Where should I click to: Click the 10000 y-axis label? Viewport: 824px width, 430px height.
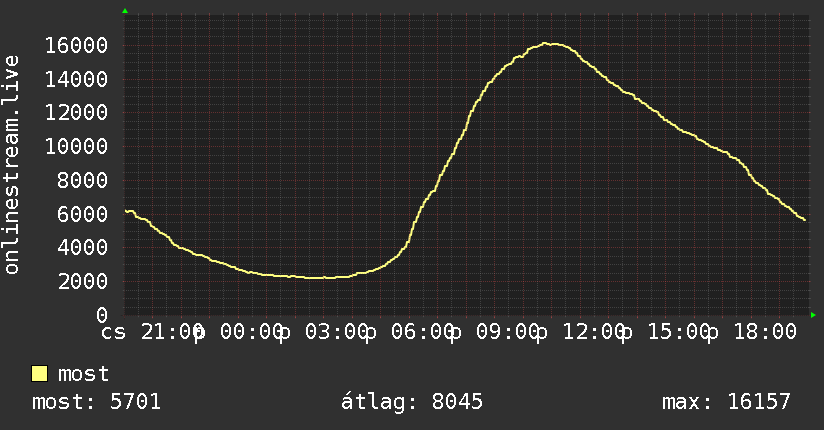[76, 146]
